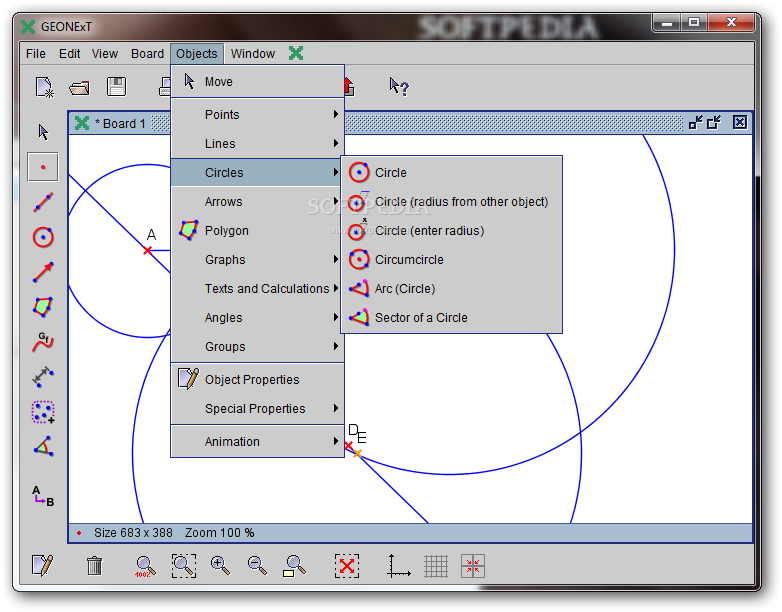Viewport: 782px width, 612px height.
Task: Open the Edit menu
Action: 69,53
